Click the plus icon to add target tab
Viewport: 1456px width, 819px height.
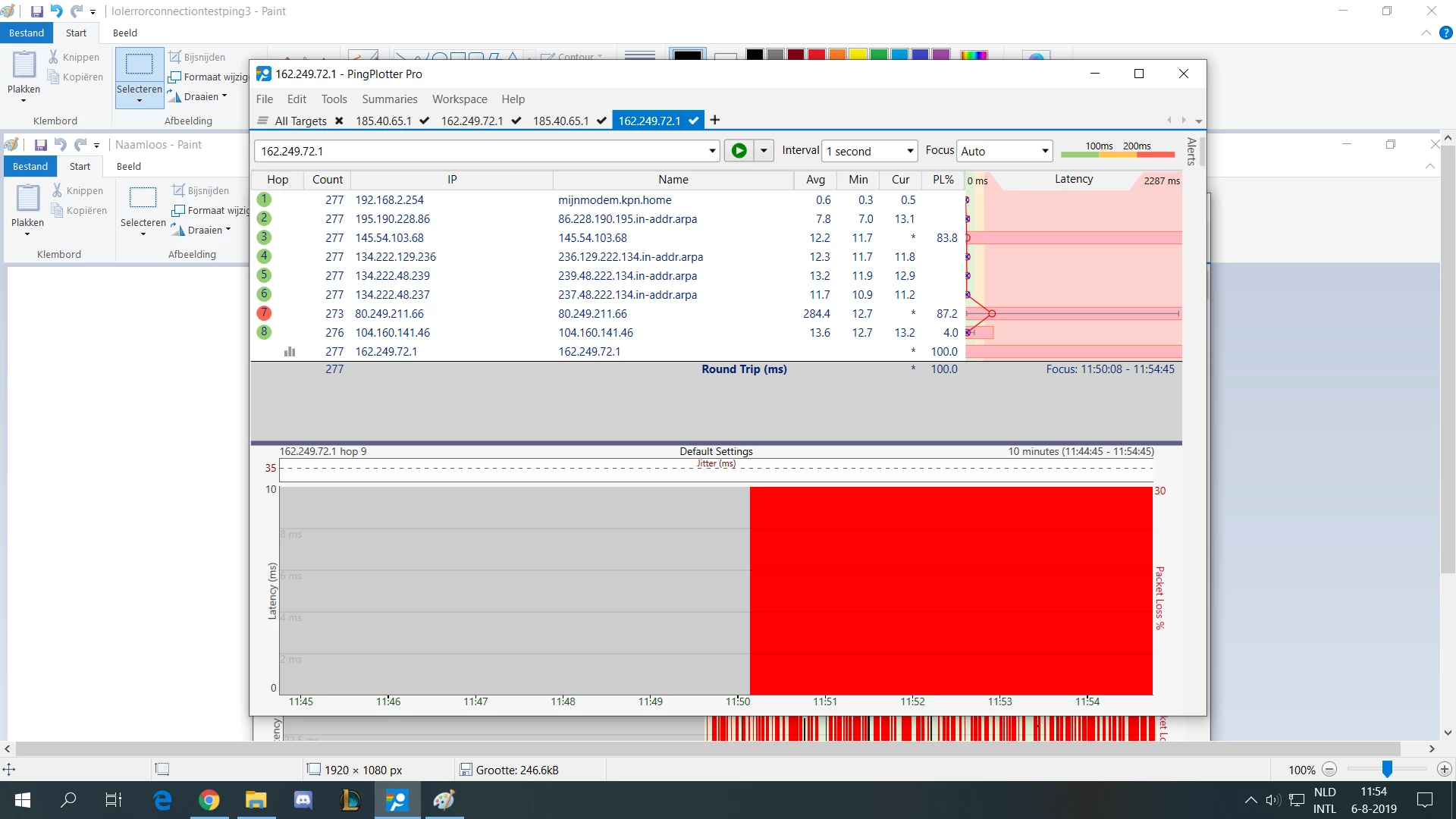714,120
